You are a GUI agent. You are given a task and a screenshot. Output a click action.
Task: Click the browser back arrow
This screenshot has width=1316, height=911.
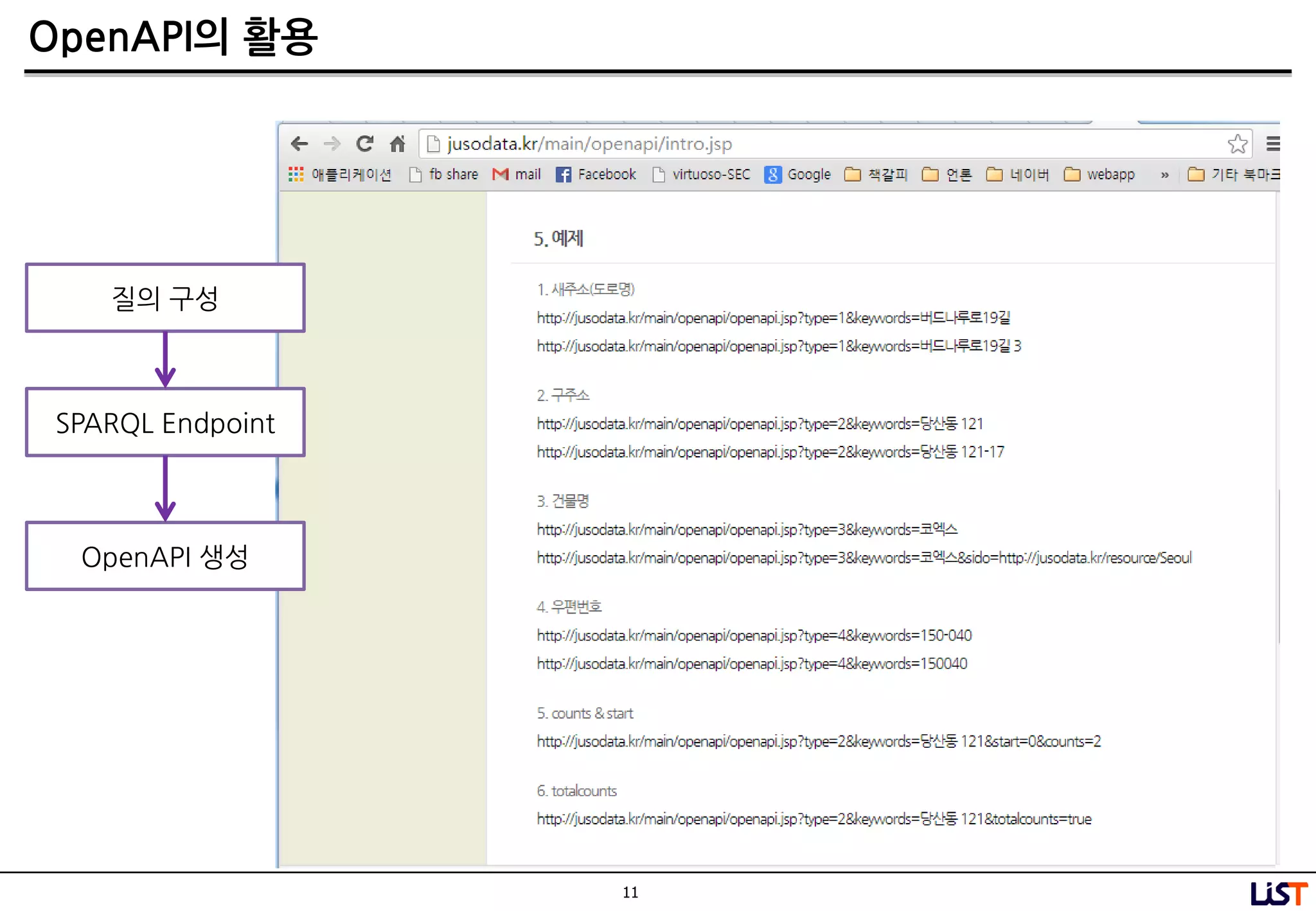299,144
